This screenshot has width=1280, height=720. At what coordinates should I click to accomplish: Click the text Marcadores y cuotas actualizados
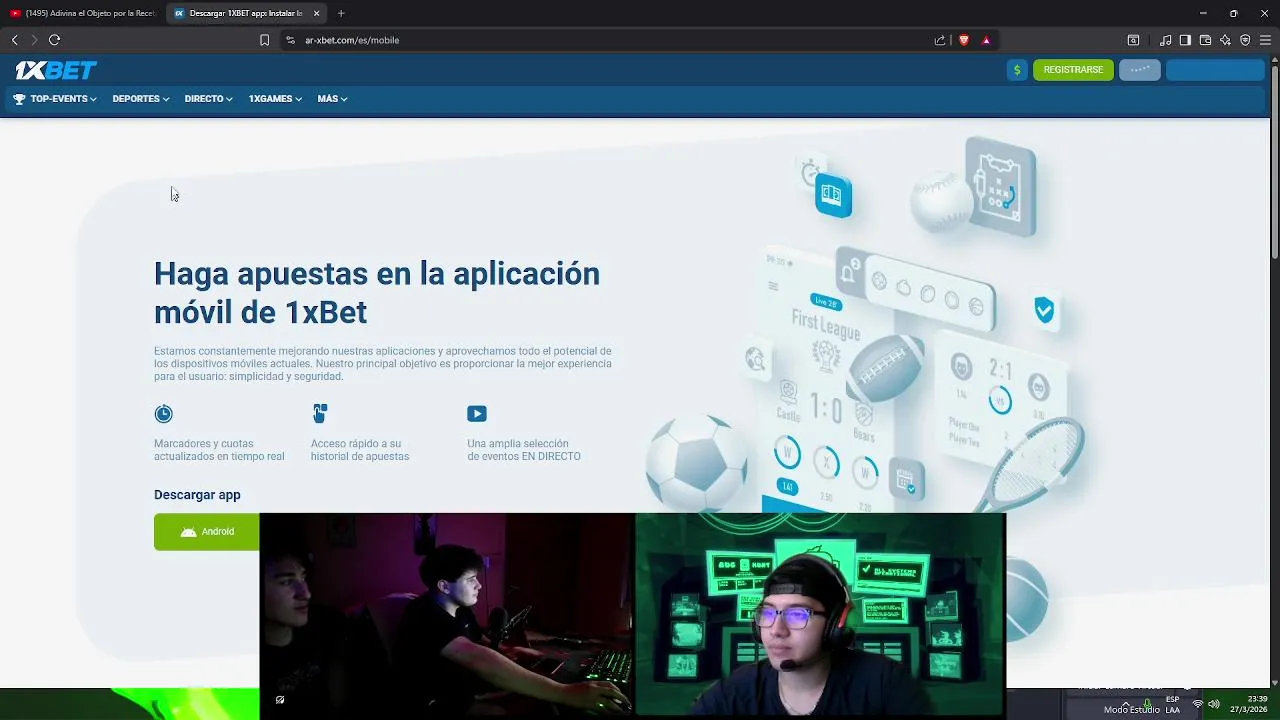point(219,450)
